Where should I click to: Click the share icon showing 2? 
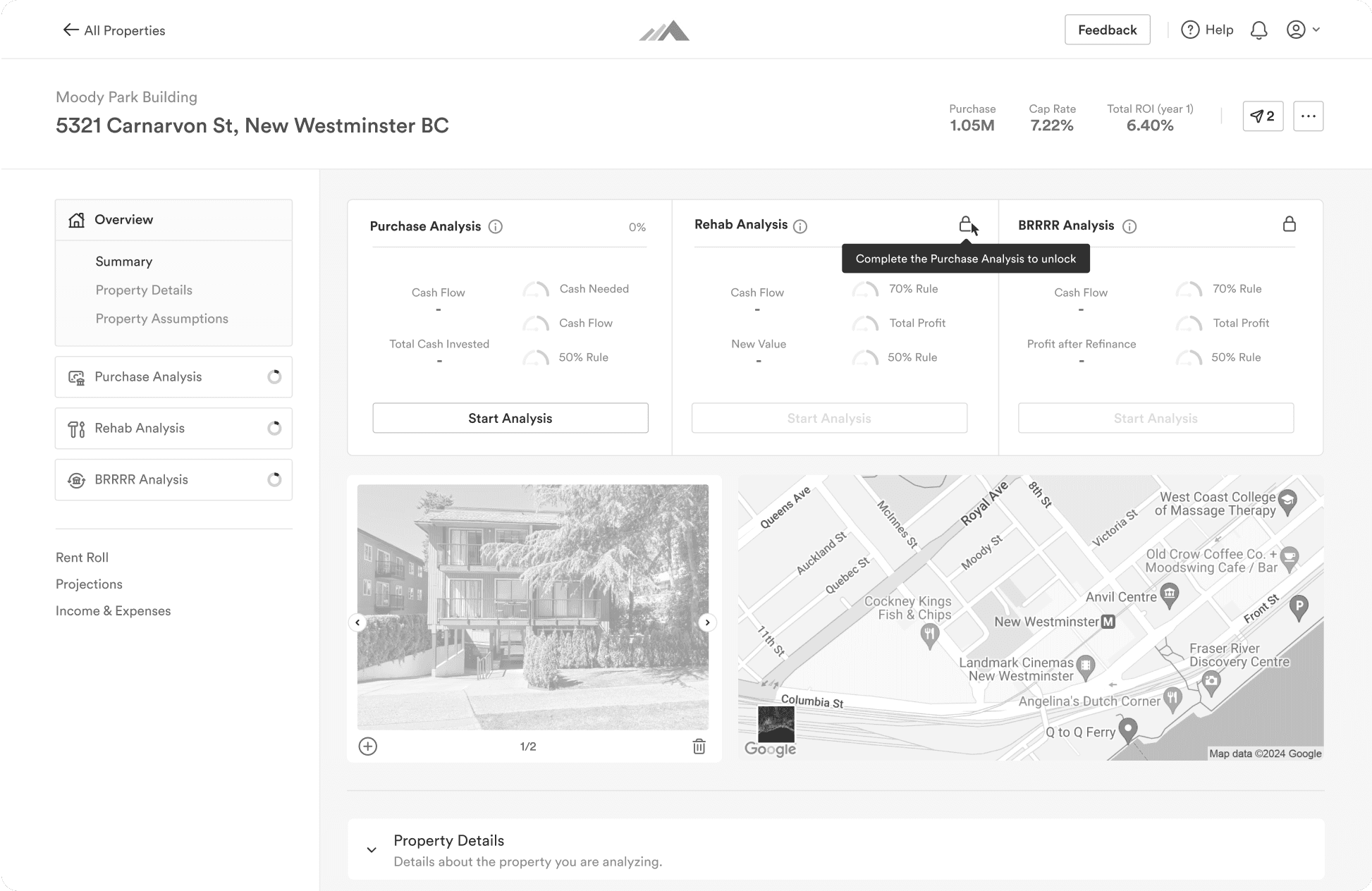1263,116
